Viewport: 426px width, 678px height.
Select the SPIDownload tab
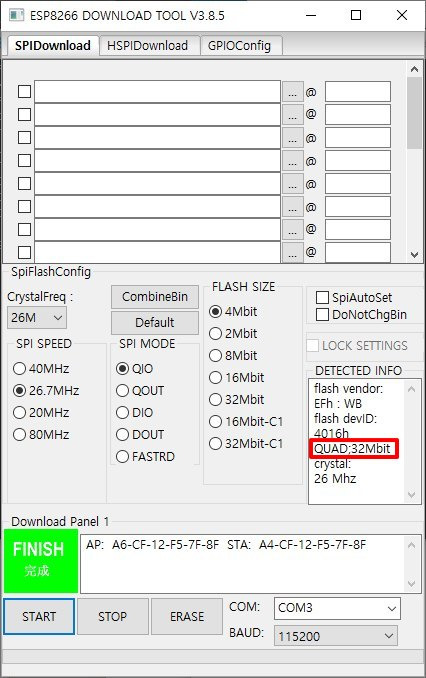52,45
